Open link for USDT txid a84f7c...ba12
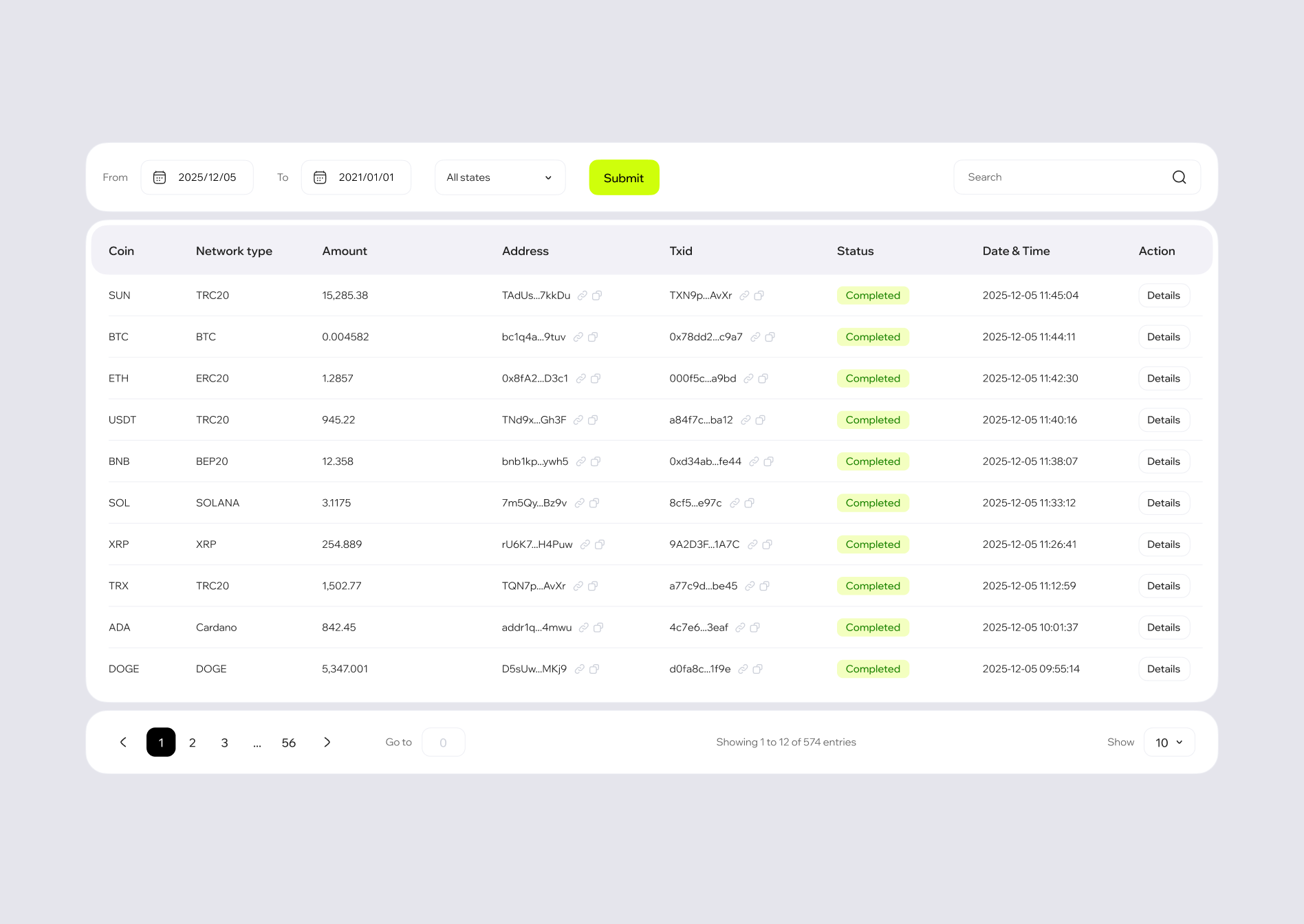 746,420
